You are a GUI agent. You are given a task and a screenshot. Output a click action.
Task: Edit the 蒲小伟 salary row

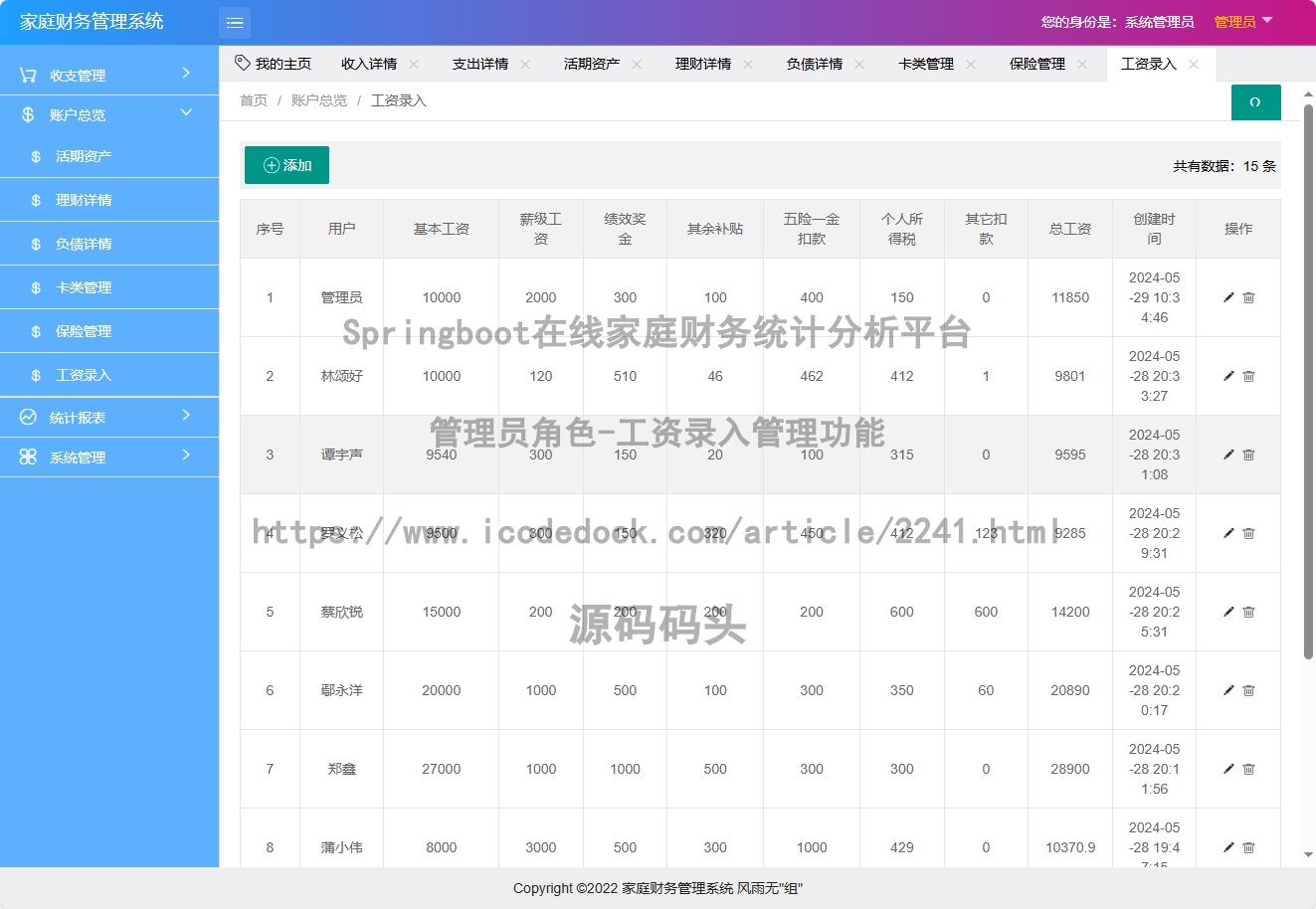pyautogui.click(x=1228, y=847)
